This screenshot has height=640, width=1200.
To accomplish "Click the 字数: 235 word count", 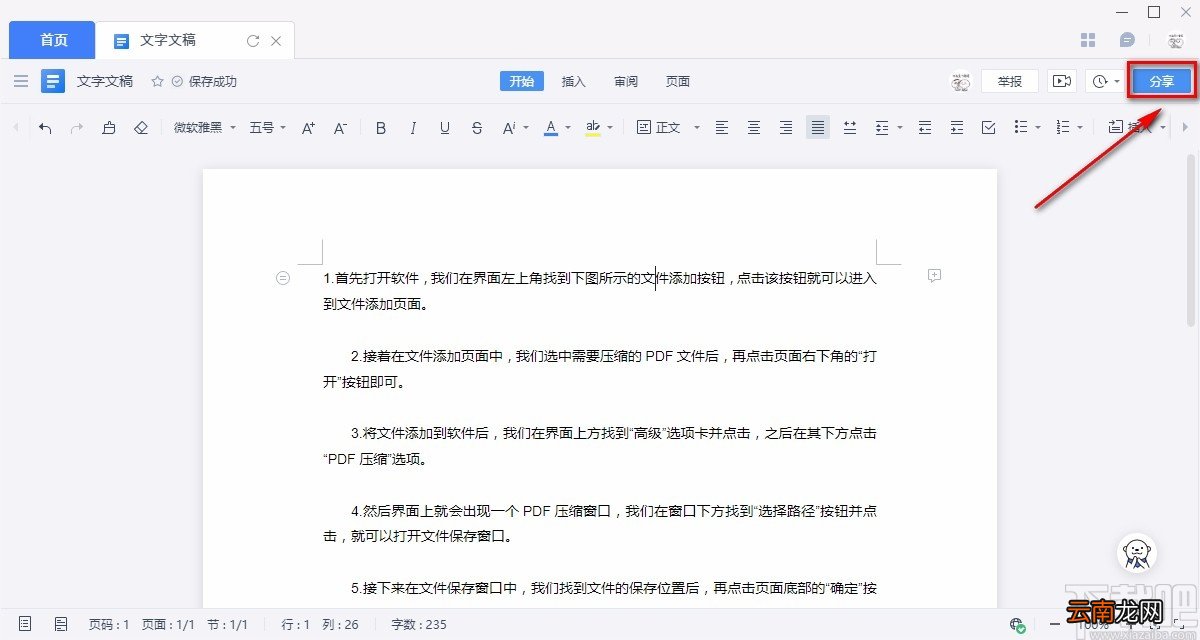I will pyautogui.click(x=419, y=624).
